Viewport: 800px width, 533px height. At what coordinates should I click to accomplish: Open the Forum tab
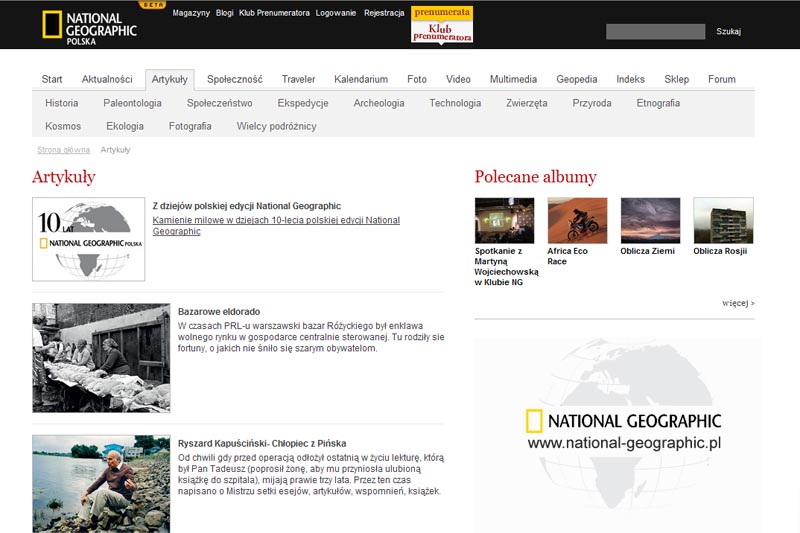coord(721,79)
